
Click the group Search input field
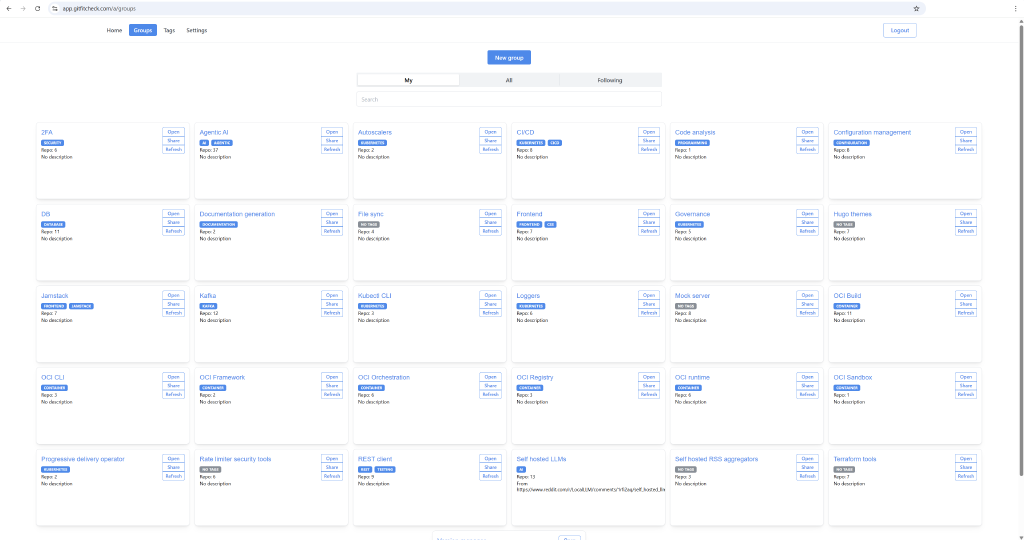(x=509, y=99)
